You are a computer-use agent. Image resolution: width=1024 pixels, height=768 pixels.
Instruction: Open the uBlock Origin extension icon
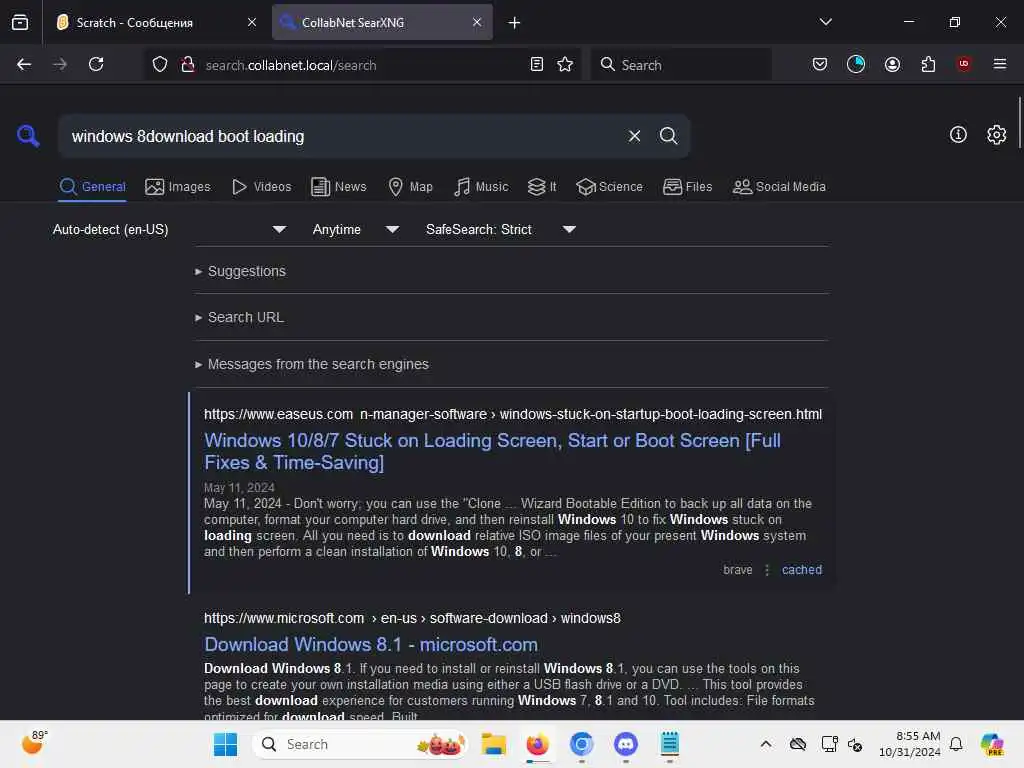pyautogui.click(x=963, y=63)
